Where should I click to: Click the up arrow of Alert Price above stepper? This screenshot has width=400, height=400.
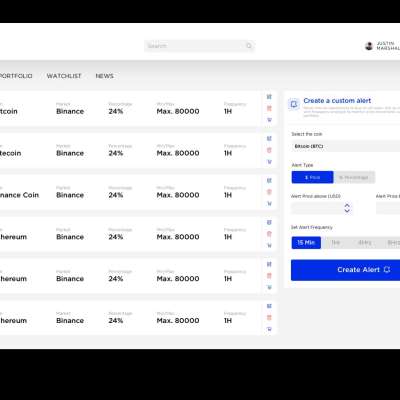point(347,205)
